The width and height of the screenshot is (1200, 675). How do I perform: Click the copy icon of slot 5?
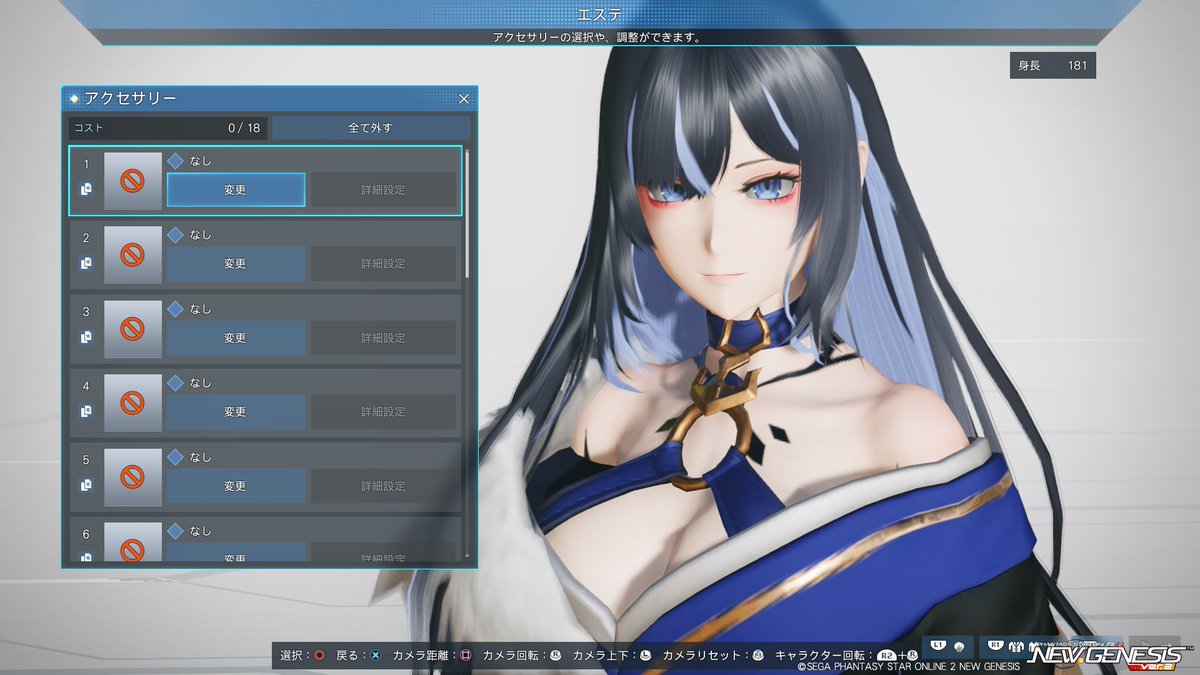tap(86, 485)
